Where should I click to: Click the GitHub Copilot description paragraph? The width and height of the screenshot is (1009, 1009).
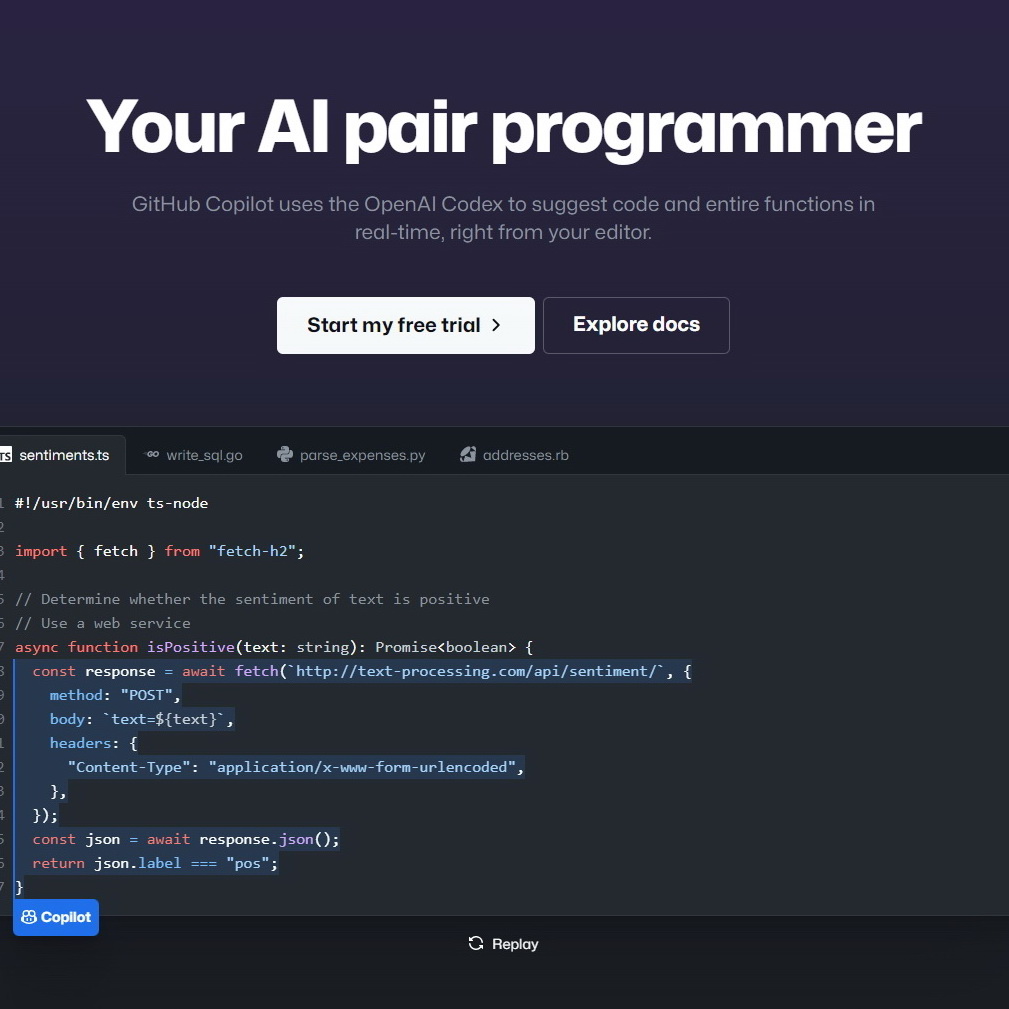pos(503,218)
